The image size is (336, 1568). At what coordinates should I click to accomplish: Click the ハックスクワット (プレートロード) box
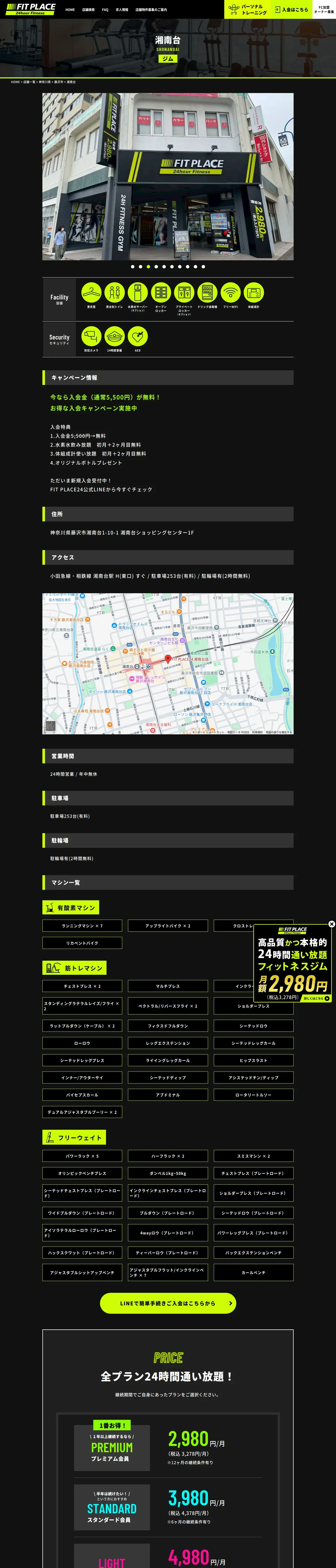(x=82, y=1253)
